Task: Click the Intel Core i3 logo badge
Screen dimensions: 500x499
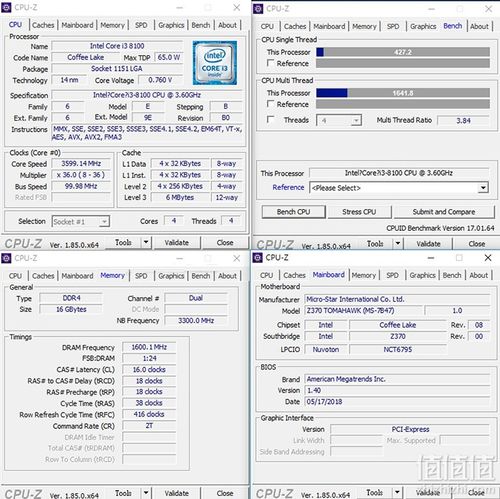Action: coord(215,63)
